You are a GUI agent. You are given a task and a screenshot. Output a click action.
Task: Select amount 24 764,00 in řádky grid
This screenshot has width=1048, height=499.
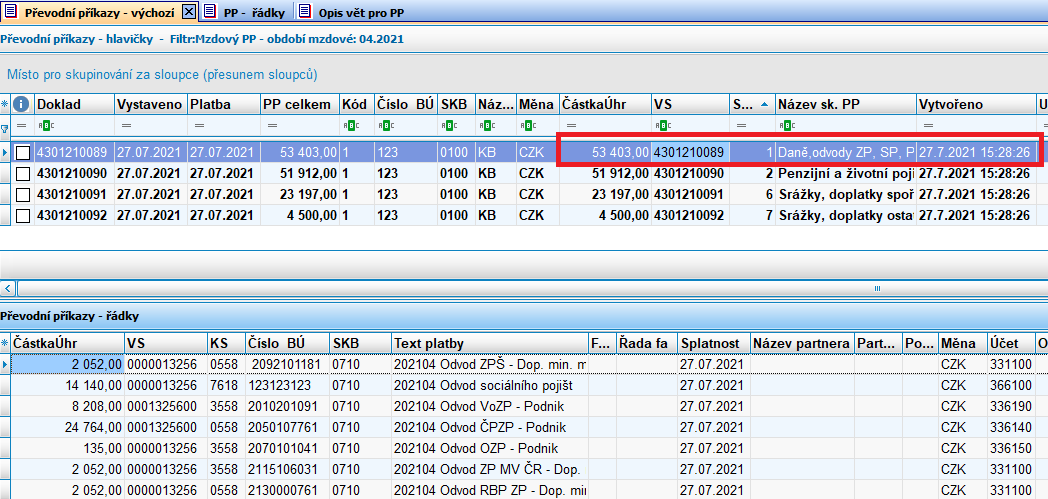(x=68, y=427)
